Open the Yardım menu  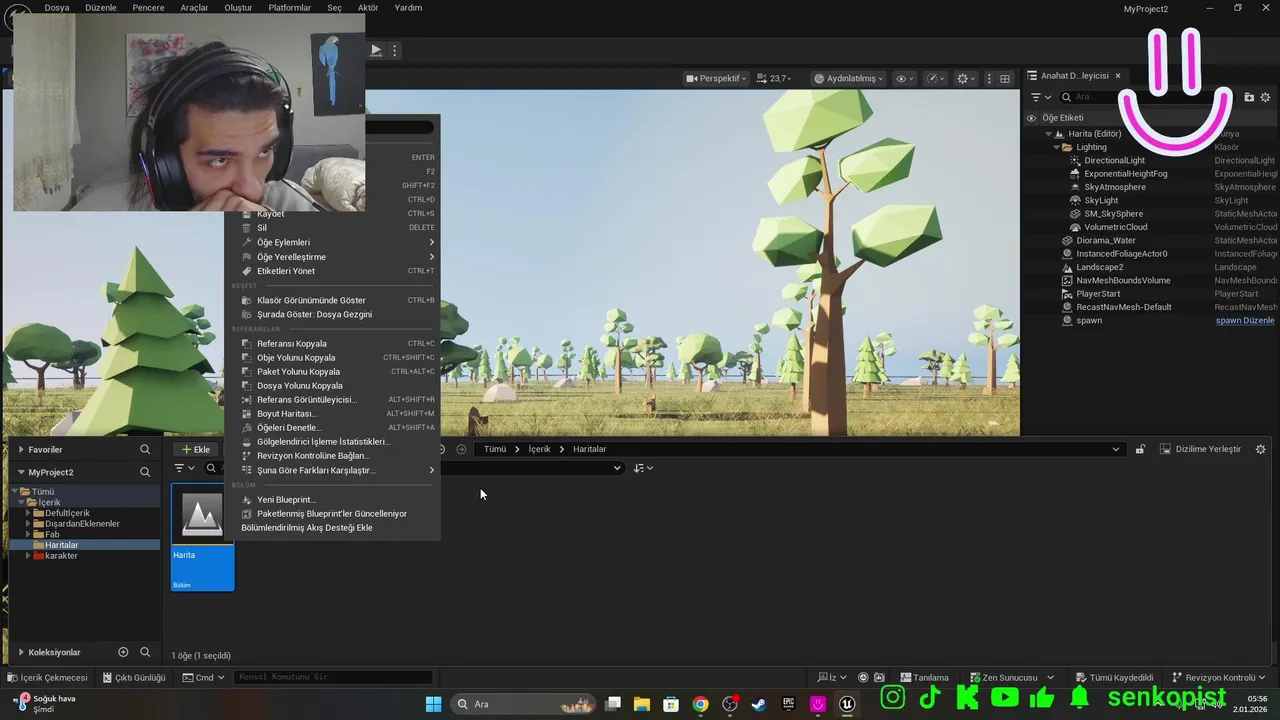pos(408,8)
